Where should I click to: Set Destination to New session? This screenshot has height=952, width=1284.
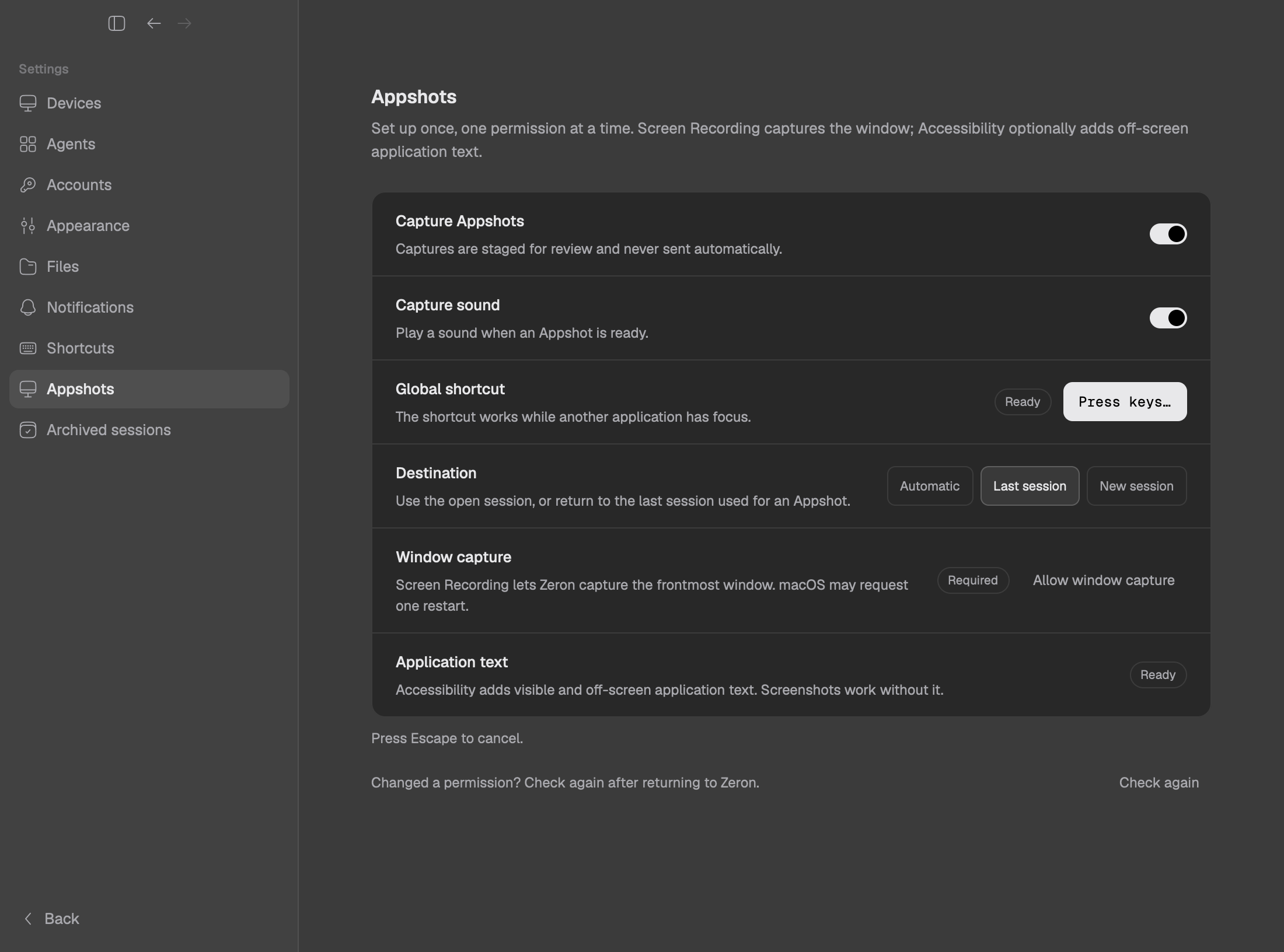(1136, 486)
